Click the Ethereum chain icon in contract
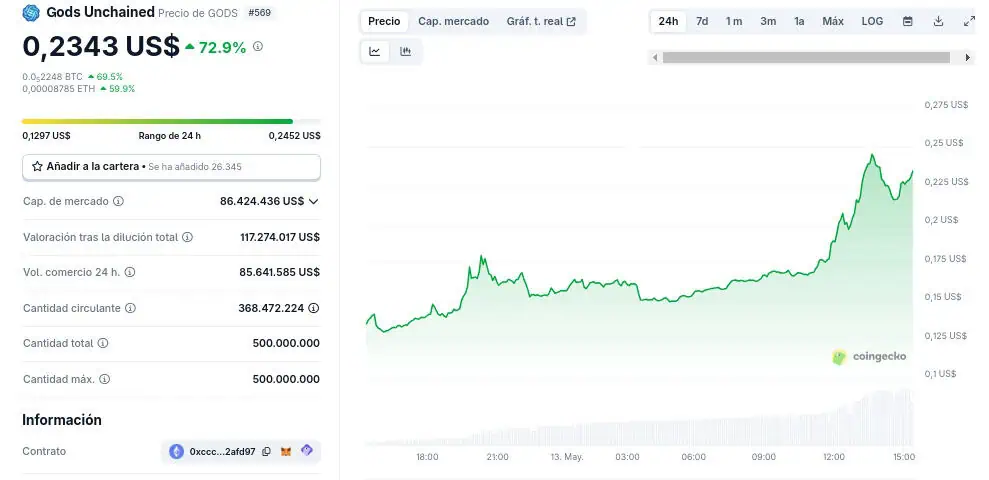989x480 pixels. coord(176,451)
